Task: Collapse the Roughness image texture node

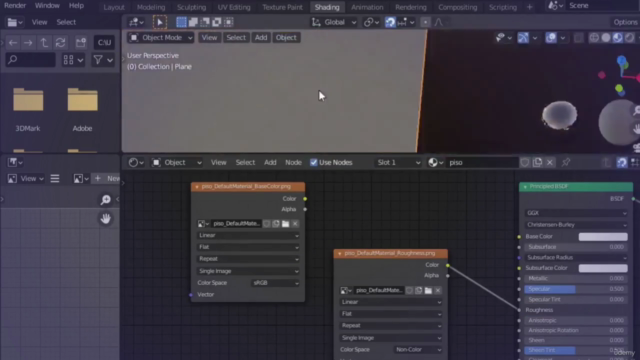Action: tap(340, 253)
